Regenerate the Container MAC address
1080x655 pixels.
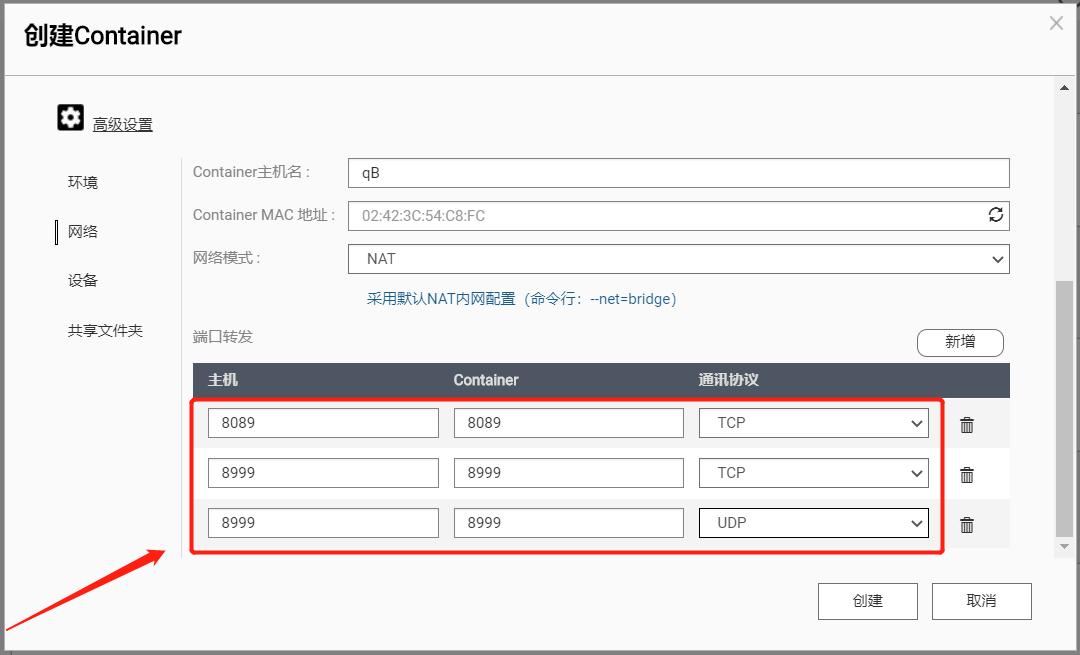tap(996, 215)
